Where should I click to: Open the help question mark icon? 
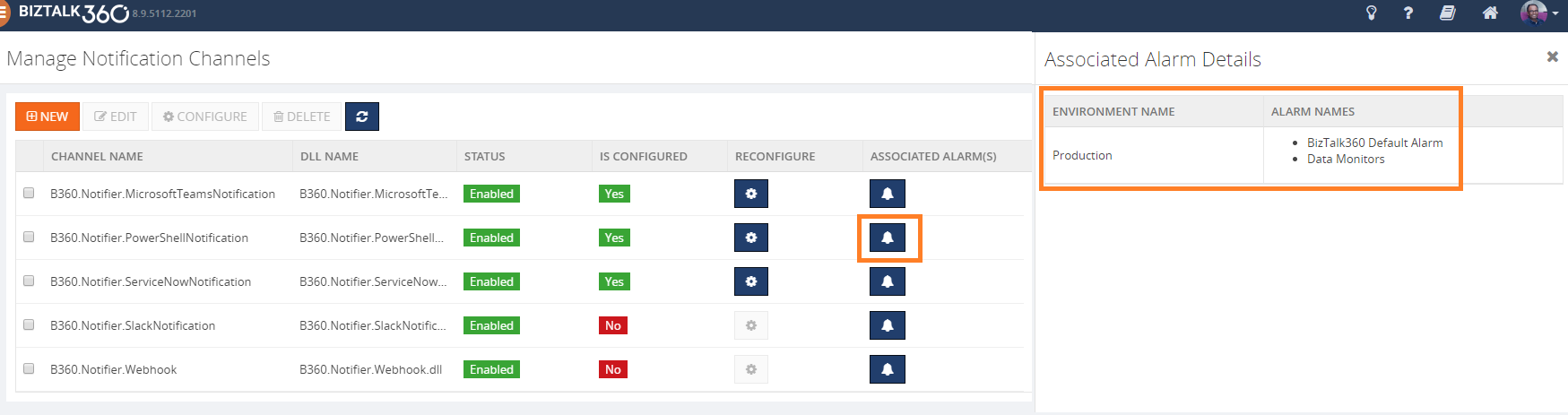click(x=1408, y=13)
